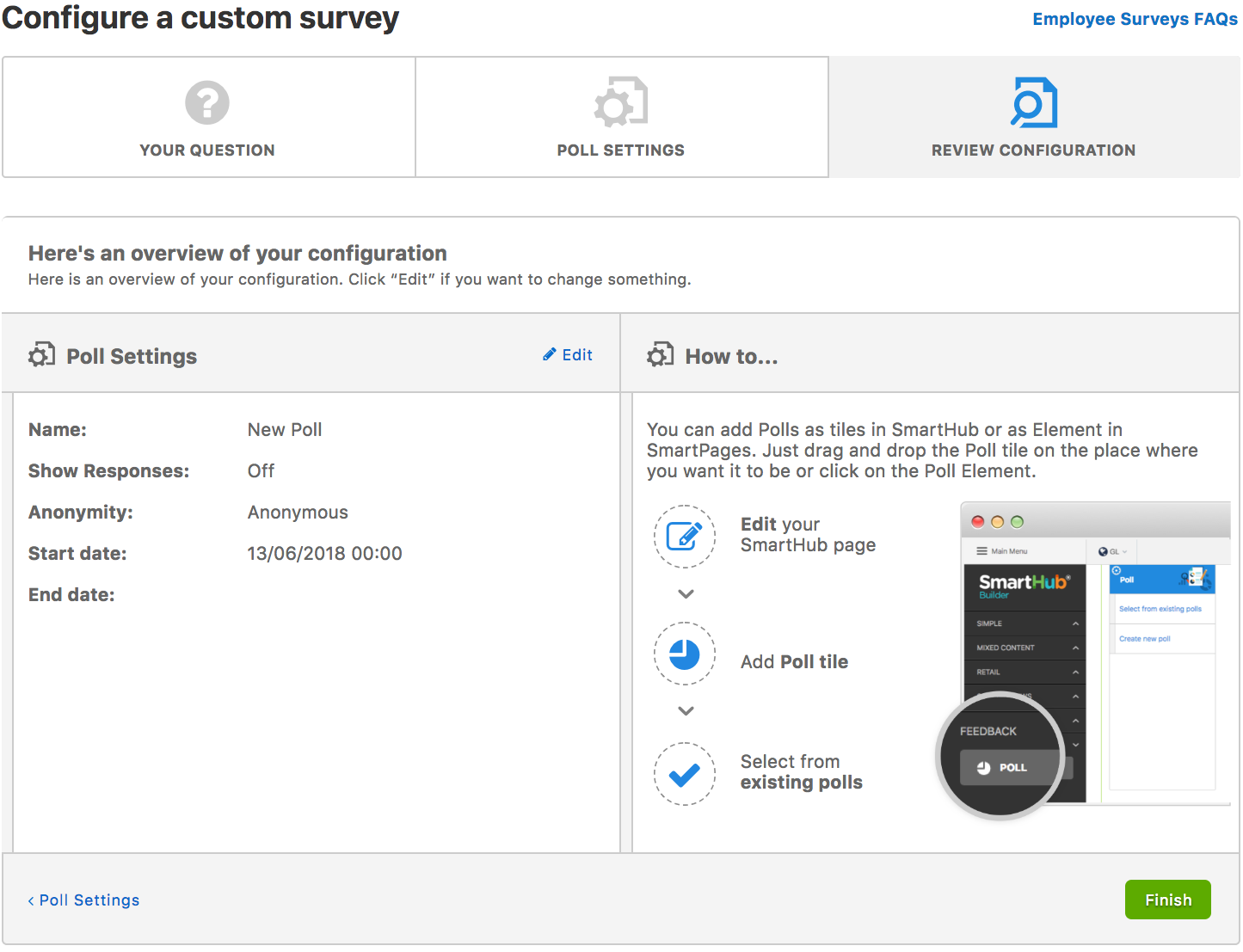Switch to the Poll Settings step tab
This screenshot has height=952, width=1243.
pyautogui.click(x=621, y=117)
